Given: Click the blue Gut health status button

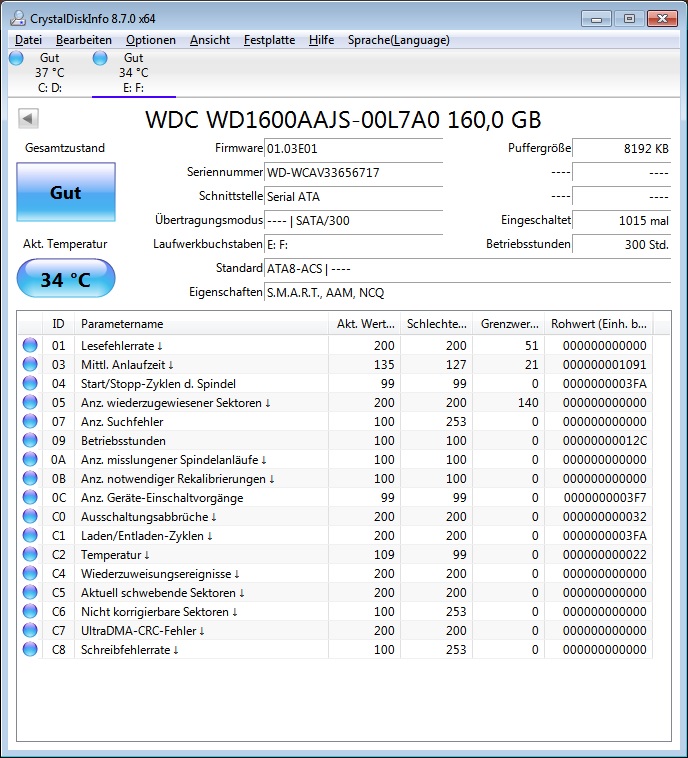Looking at the screenshot, I should pyautogui.click(x=66, y=192).
